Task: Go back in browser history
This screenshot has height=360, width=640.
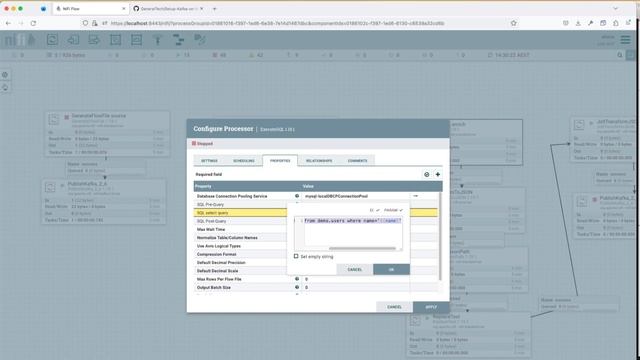Action: pyautogui.click(x=8, y=23)
